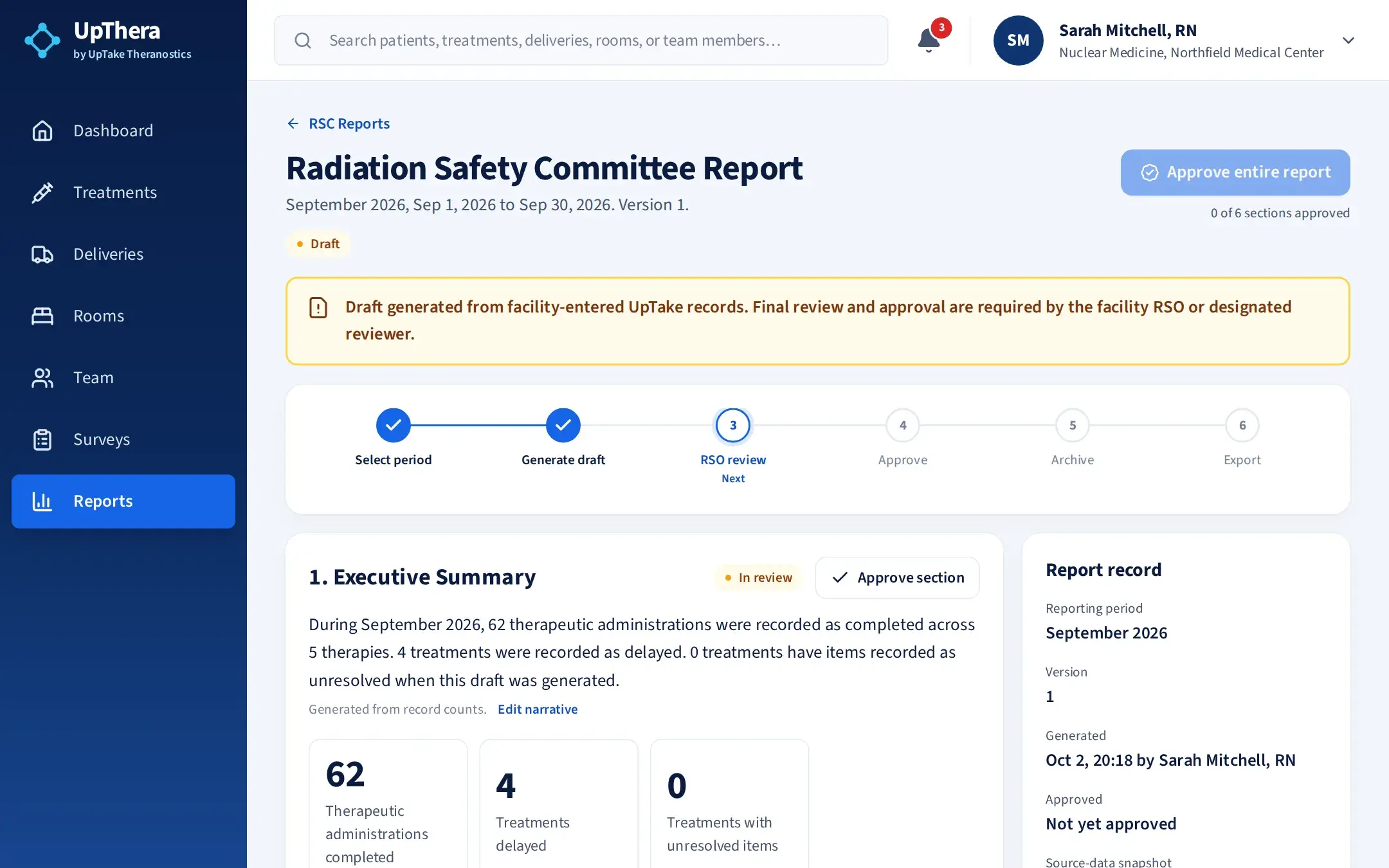Click the search magnifier icon
The width and height of the screenshot is (1389, 868).
303,41
